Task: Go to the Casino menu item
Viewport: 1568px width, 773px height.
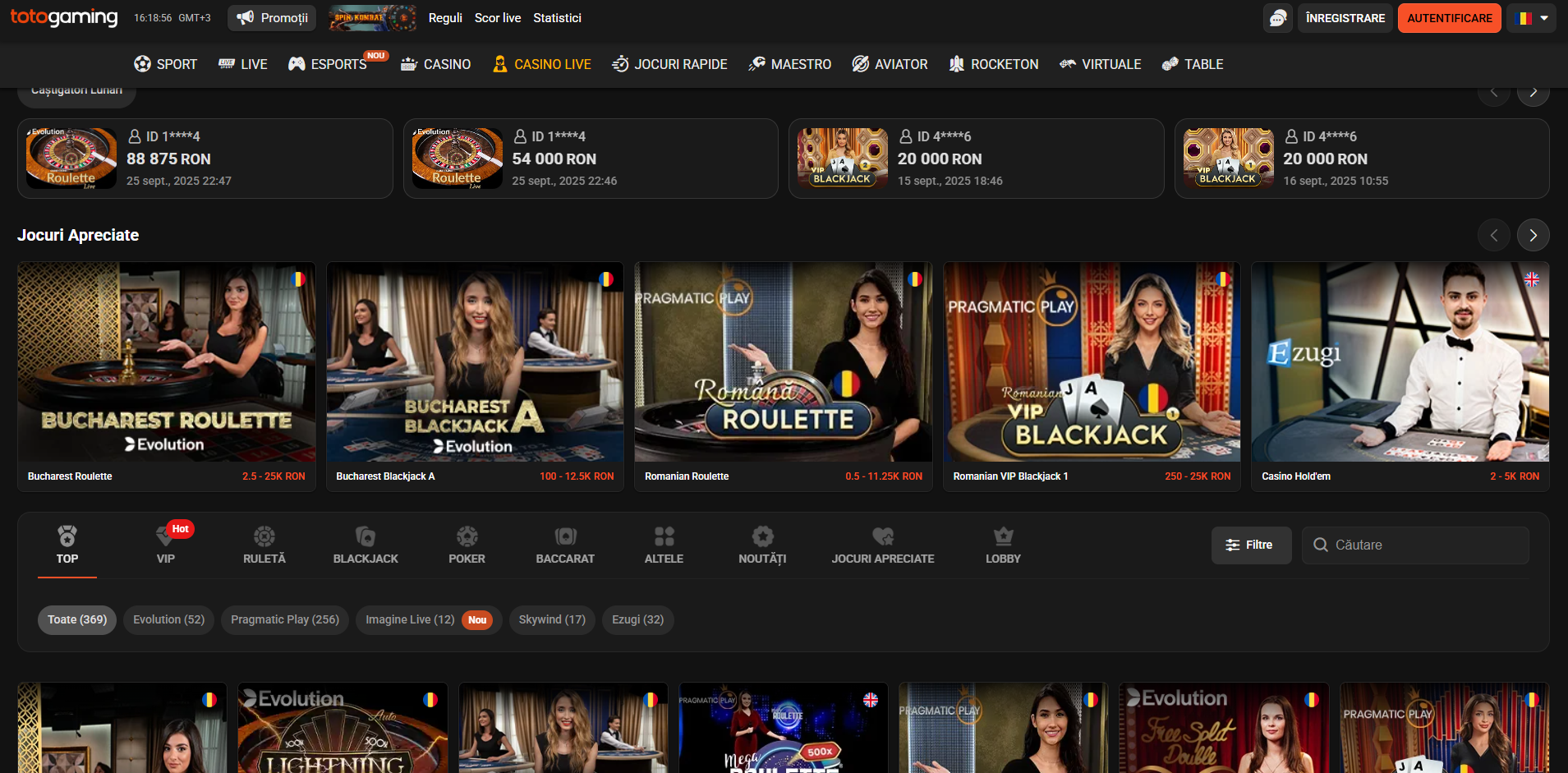Action: pyautogui.click(x=435, y=64)
